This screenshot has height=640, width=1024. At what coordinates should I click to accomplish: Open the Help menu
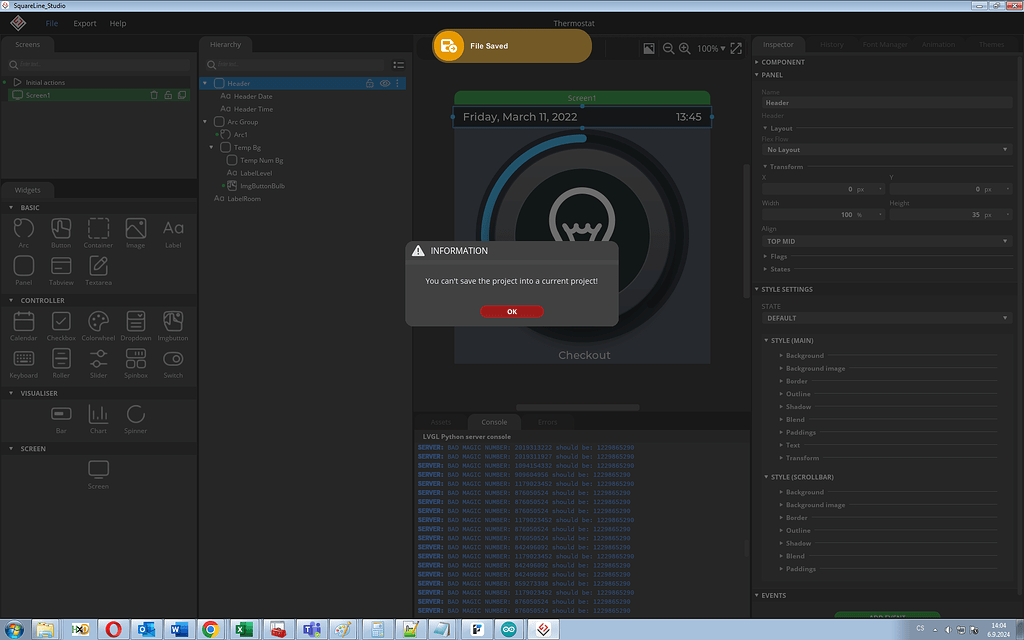[118, 24]
